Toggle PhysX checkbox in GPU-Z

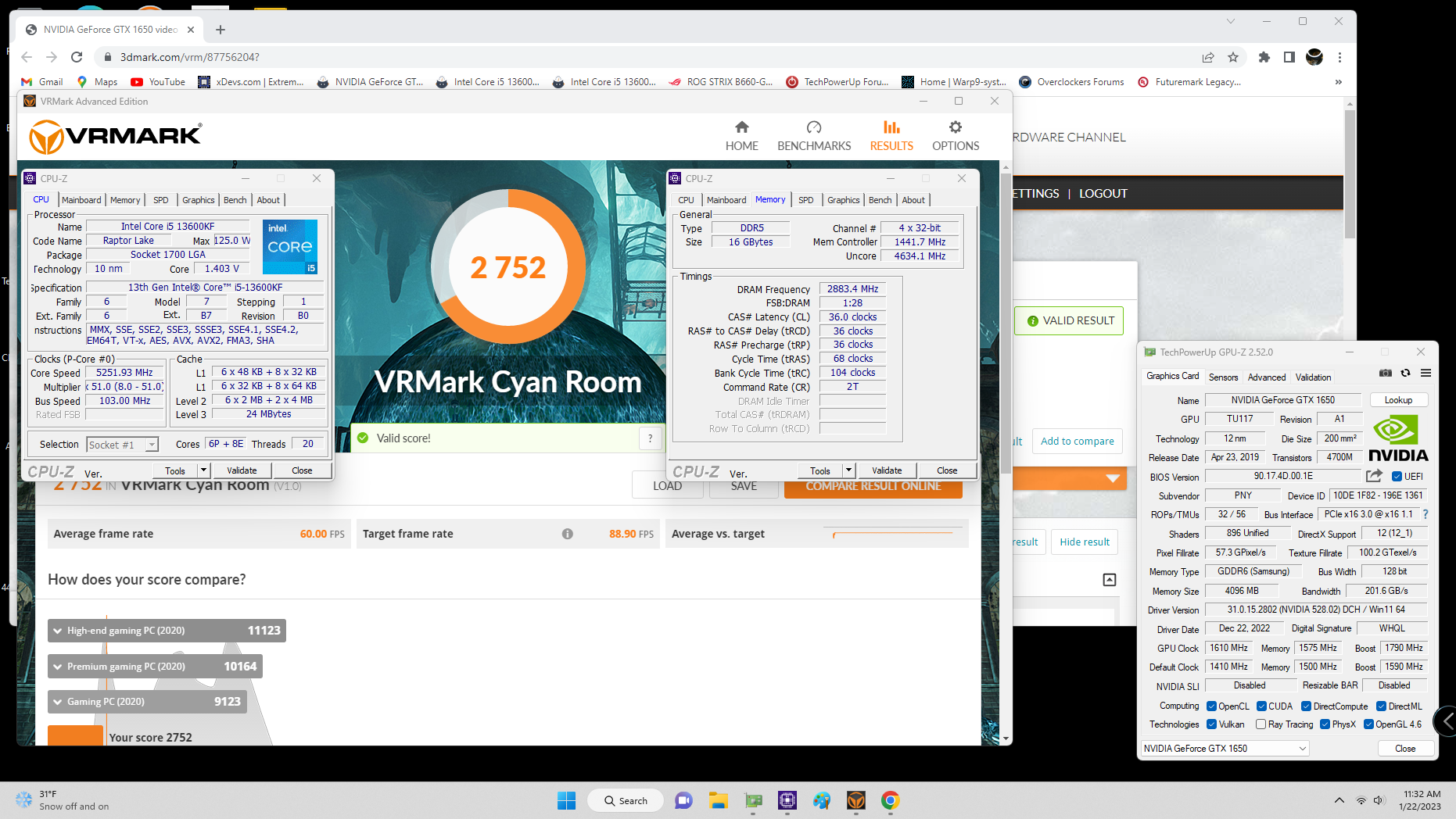(x=1325, y=724)
